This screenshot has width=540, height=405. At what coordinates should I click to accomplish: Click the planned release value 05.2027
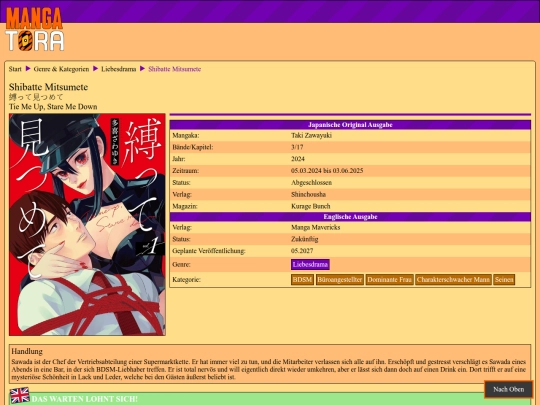coord(302,251)
